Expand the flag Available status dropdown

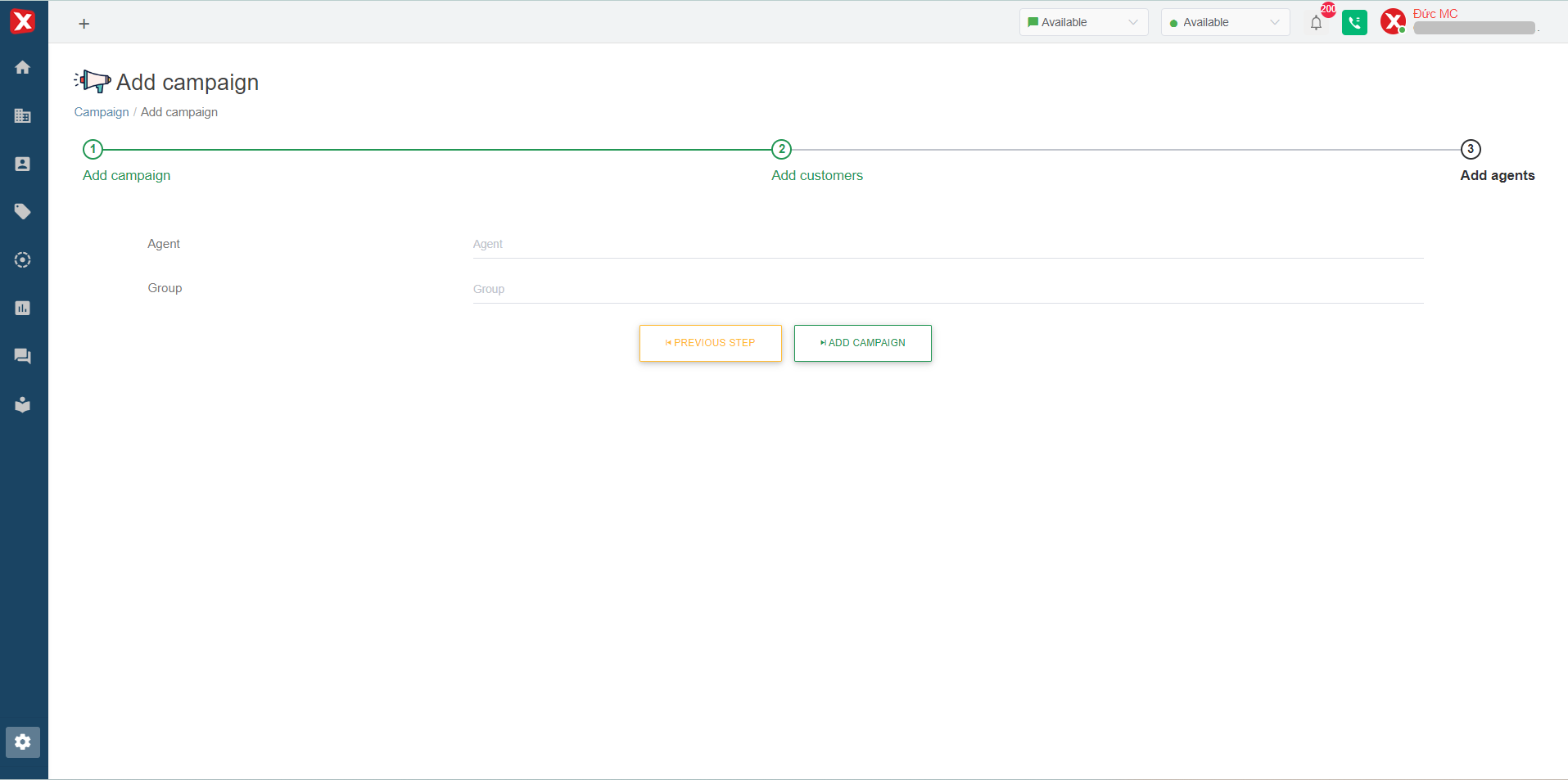pyautogui.click(x=1083, y=22)
